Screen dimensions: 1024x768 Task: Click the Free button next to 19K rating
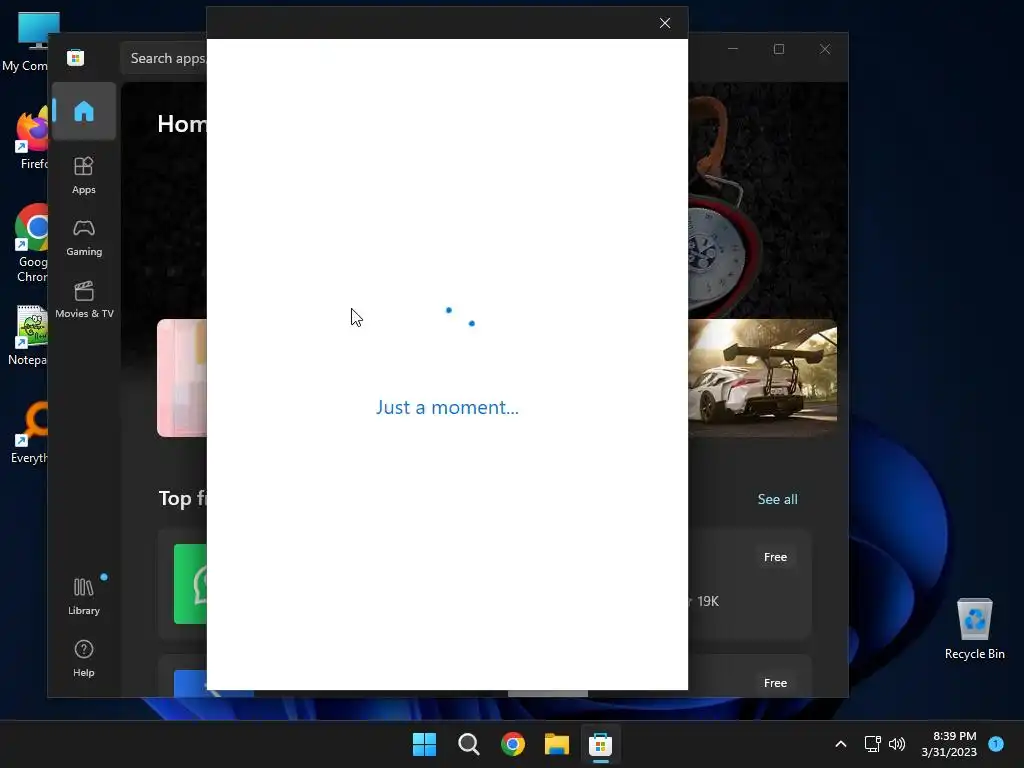[x=775, y=557]
